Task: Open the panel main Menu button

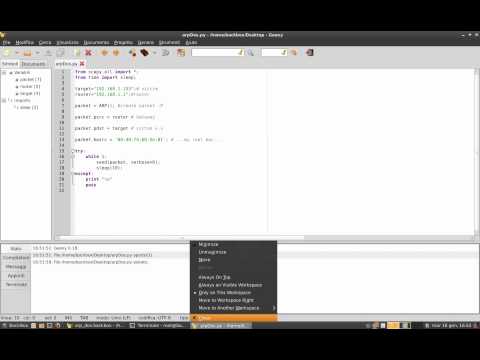Action: 16,325
